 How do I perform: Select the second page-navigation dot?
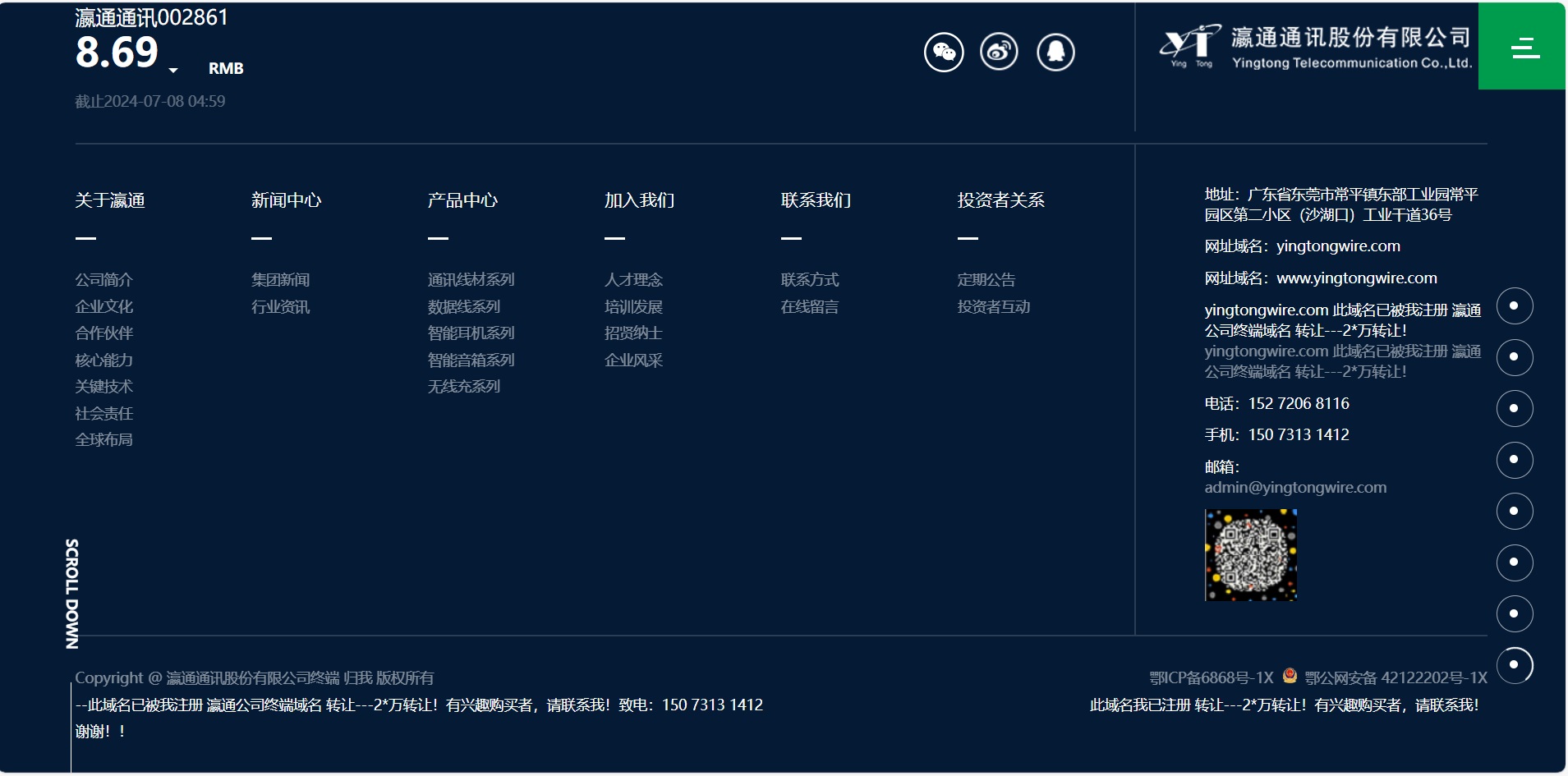point(1515,357)
